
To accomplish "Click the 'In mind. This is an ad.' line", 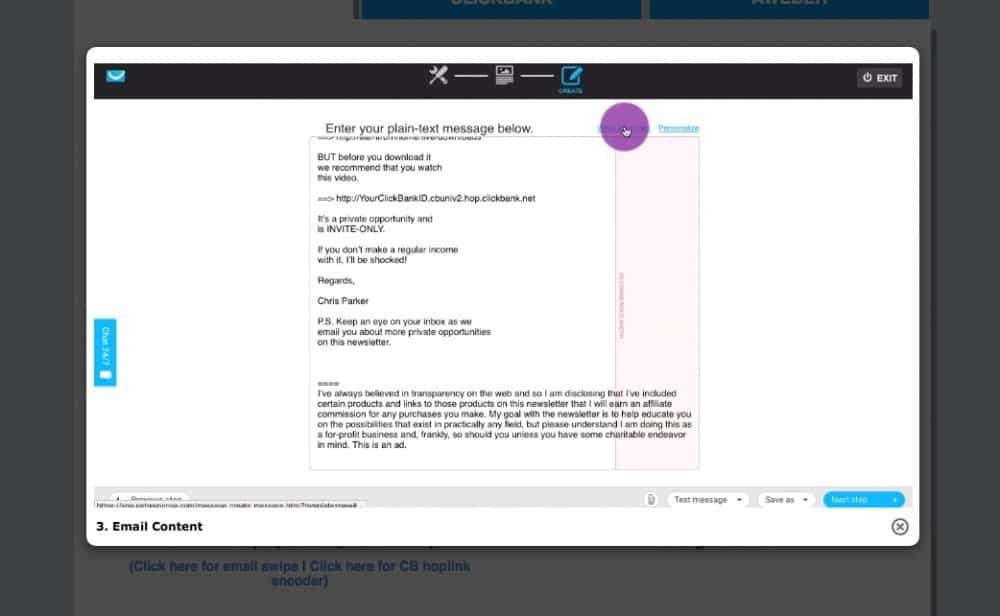I will coord(362,444).
